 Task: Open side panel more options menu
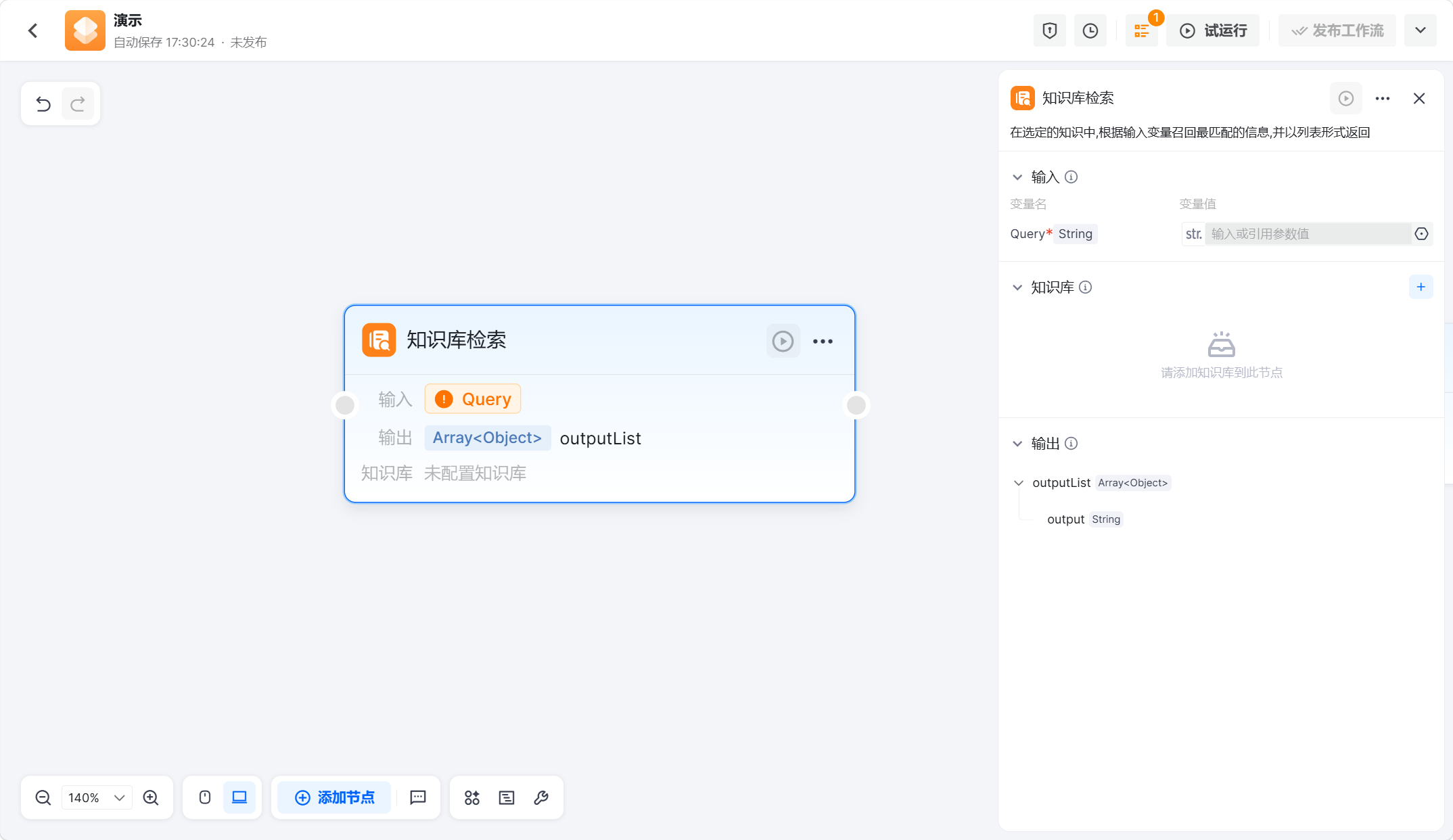coord(1383,99)
